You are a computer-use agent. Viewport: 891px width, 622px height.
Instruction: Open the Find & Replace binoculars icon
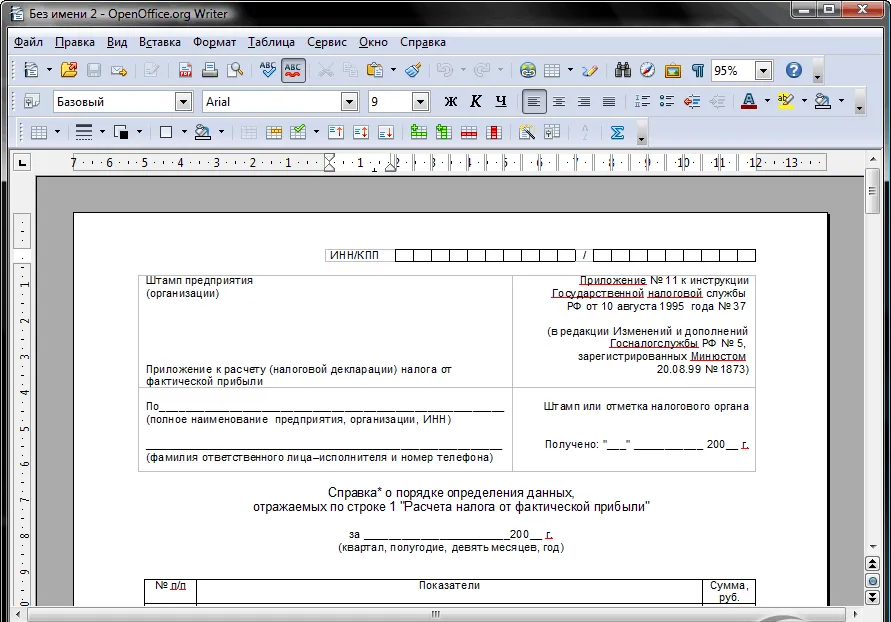pyautogui.click(x=623, y=70)
